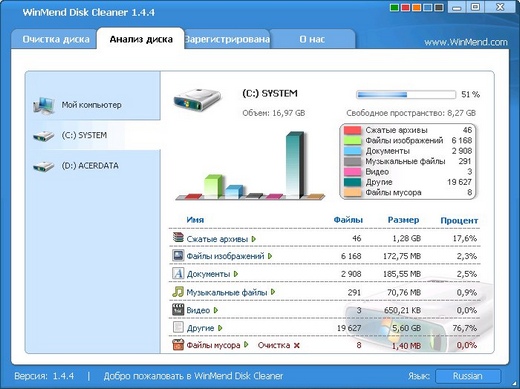The height and width of the screenshot is (389, 520).
Task: Click the 51% disk usage bar
Action: pyautogui.click(x=406, y=95)
